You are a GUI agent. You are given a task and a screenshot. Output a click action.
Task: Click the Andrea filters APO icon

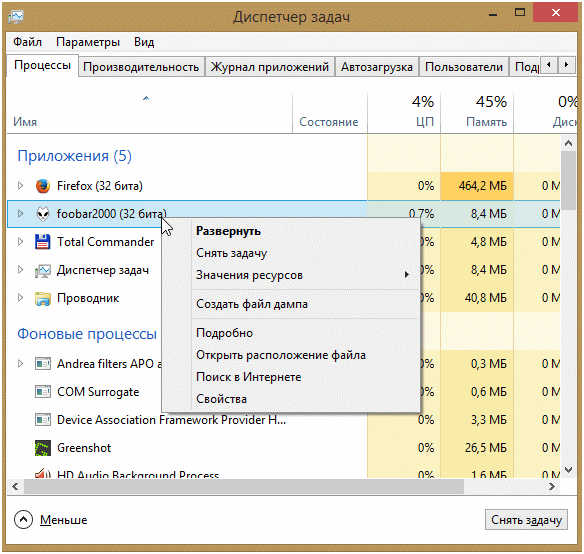click(x=43, y=364)
